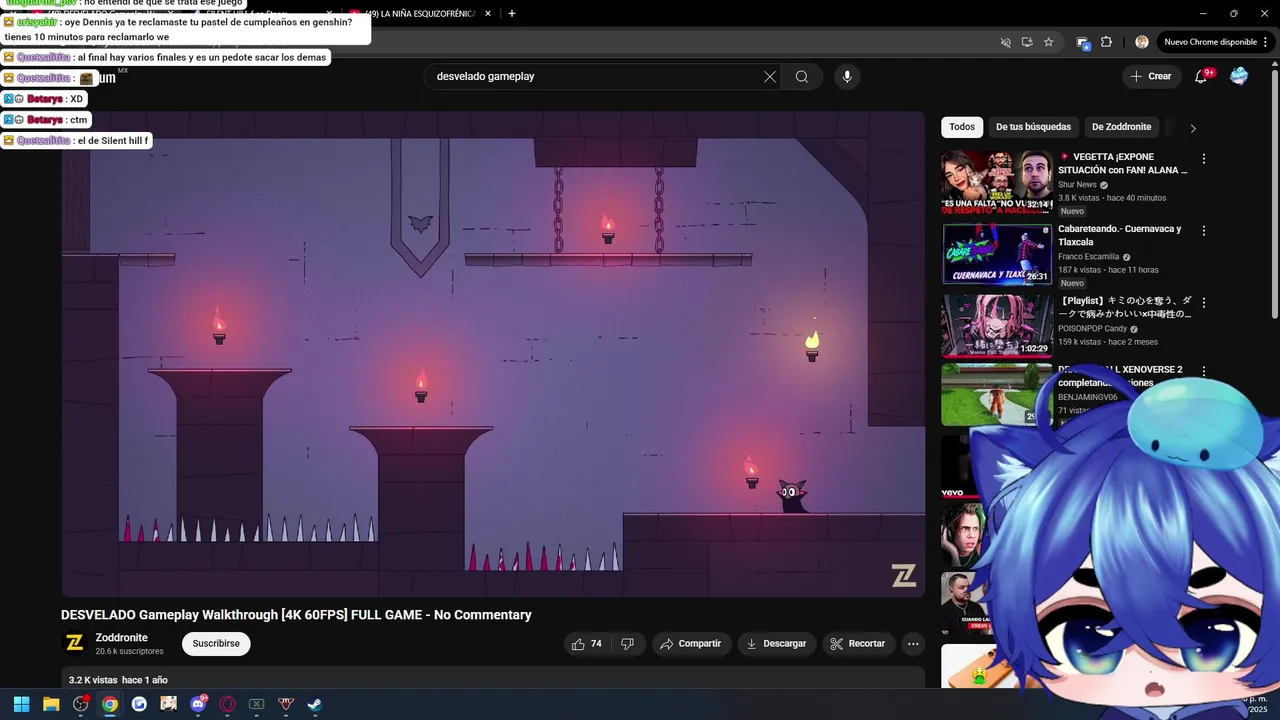Open options menu for the Playlist video
The width and height of the screenshot is (1280, 720).
click(1204, 303)
